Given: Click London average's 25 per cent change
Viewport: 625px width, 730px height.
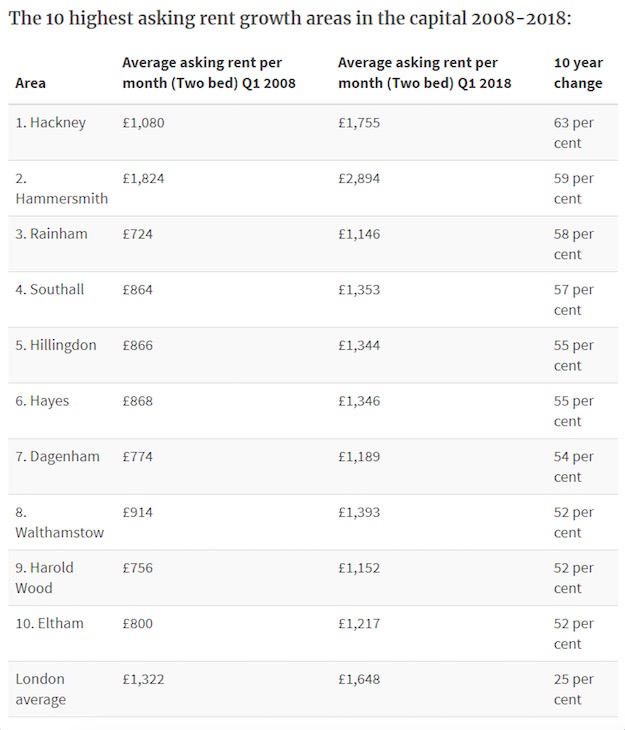Looking at the screenshot, I should [574, 689].
